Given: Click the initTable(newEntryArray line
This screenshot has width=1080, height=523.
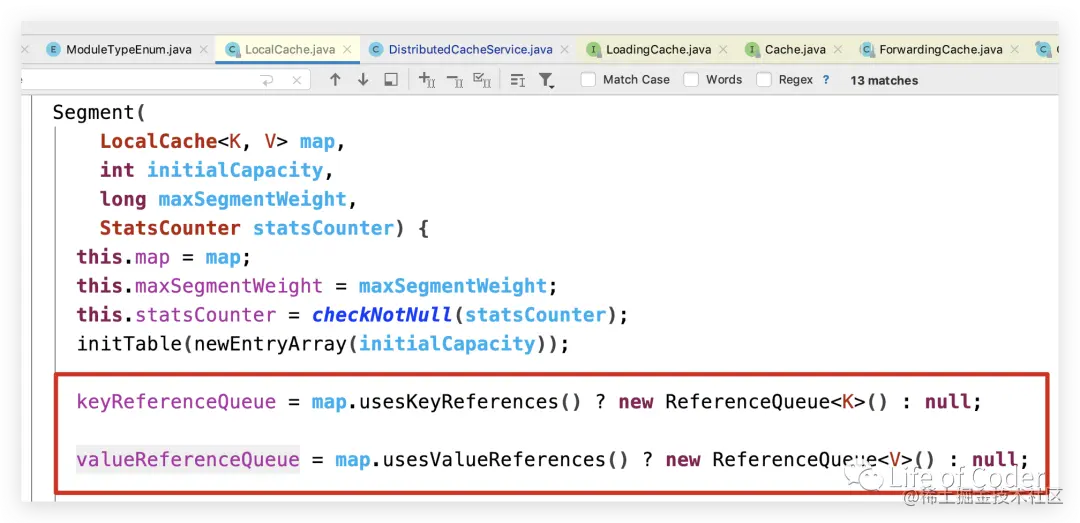Looking at the screenshot, I should (x=323, y=343).
